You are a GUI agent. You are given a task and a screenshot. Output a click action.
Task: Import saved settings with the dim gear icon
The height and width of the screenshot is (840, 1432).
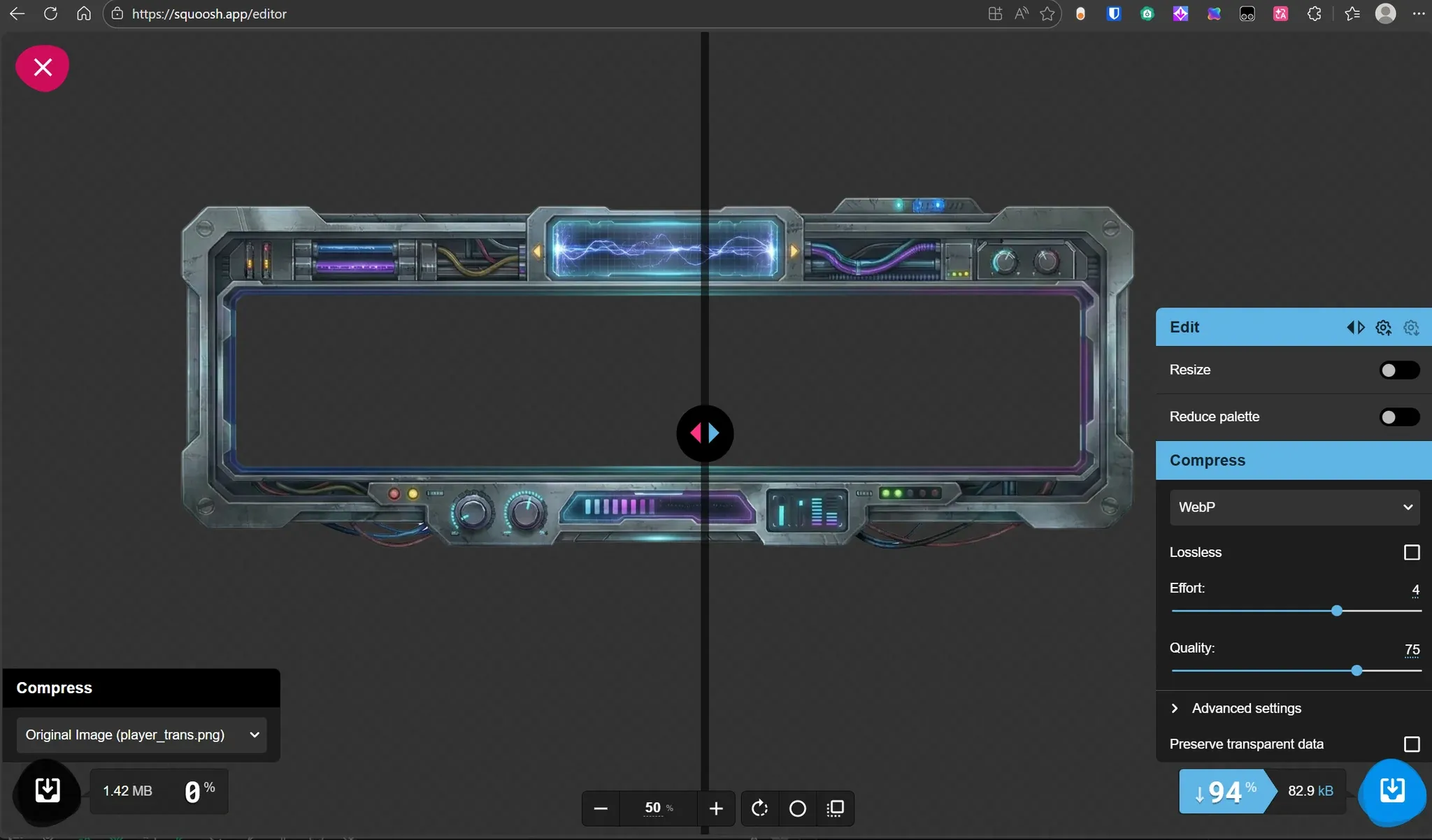(x=1411, y=327)
